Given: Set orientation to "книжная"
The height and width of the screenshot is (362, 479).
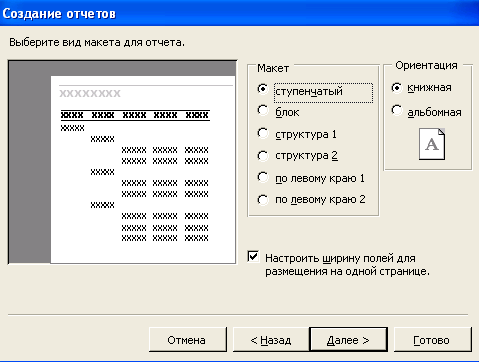Looking at the screenshot, I should [x=397, y=88].
